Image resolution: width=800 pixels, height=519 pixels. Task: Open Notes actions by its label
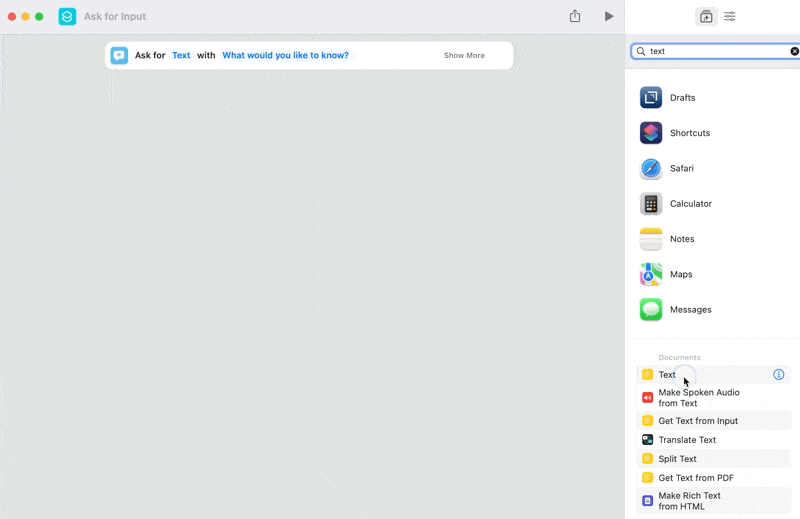click(x=682, y=239)
